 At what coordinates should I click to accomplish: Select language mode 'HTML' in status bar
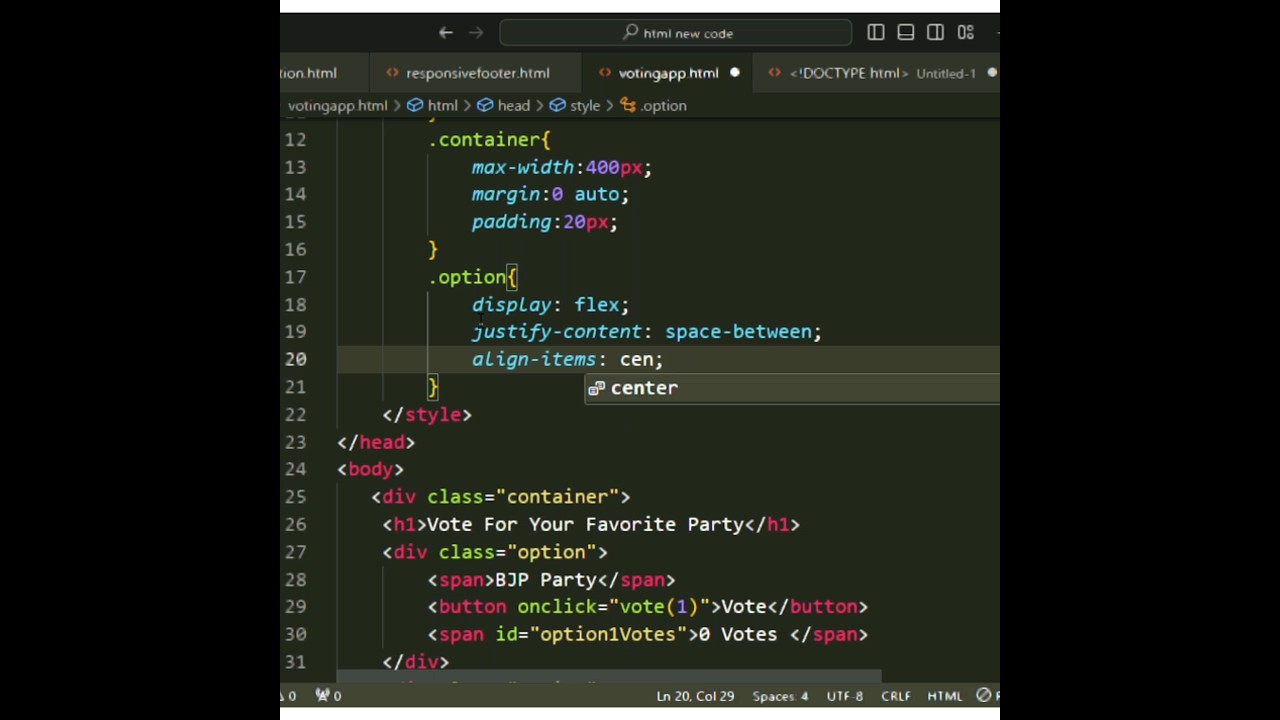tap(945, 696)
